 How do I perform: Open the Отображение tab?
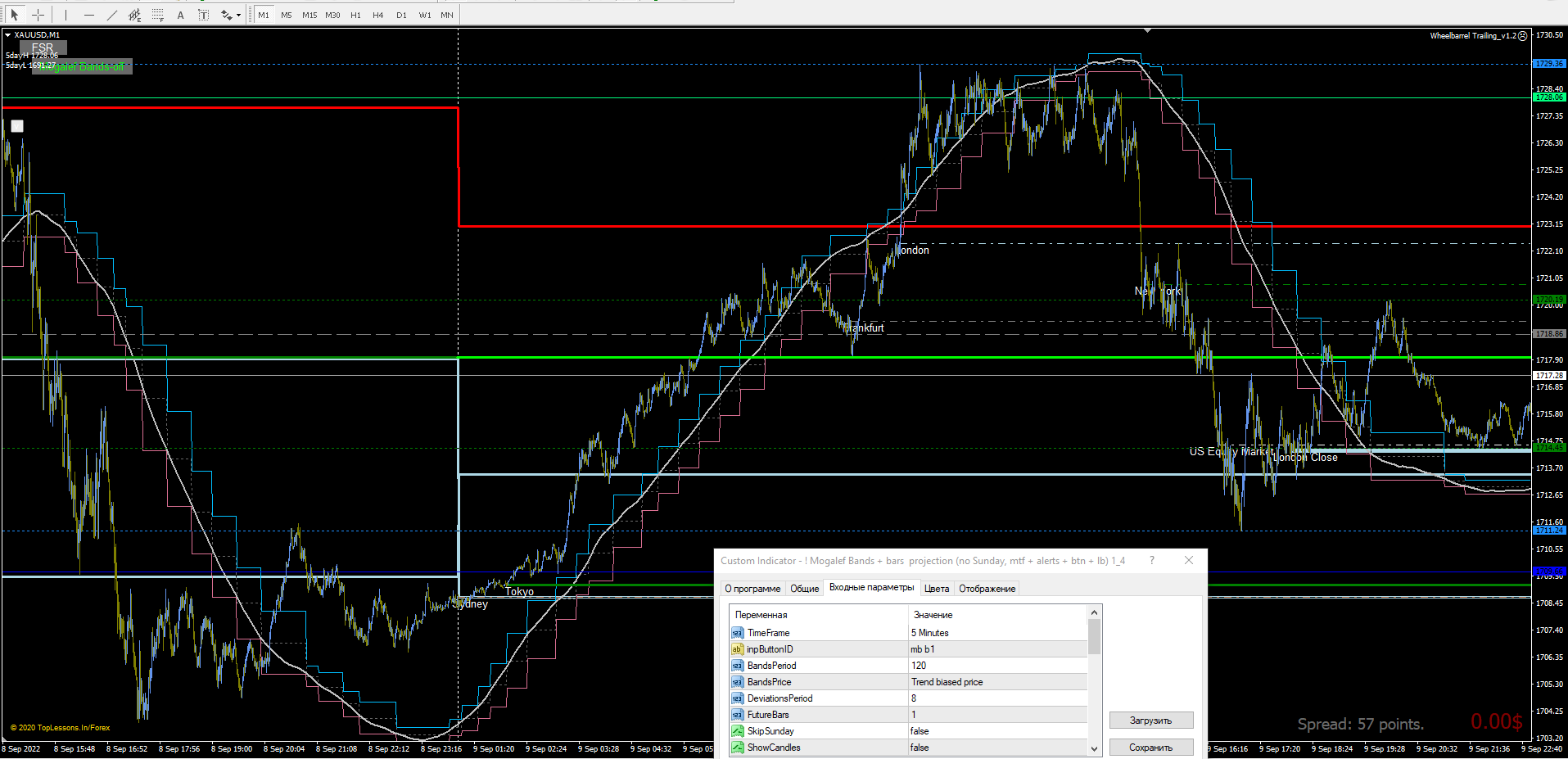pyautogui.click(x=987, y=589)
